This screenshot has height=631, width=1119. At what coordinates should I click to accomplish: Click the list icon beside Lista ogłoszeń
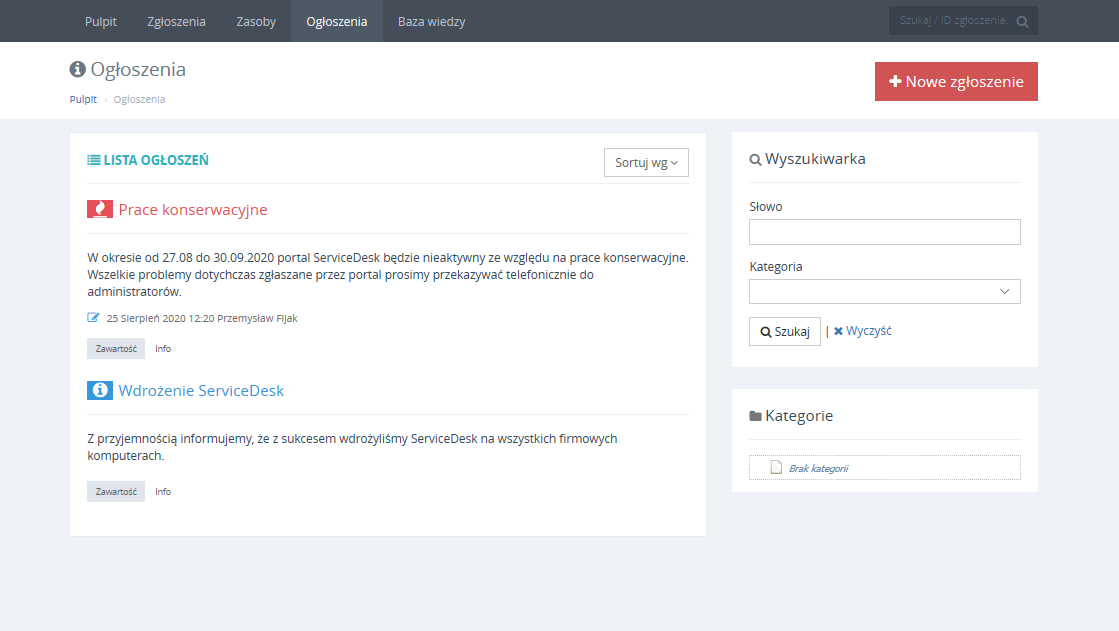pyautogui.click(x=93, y=160)
